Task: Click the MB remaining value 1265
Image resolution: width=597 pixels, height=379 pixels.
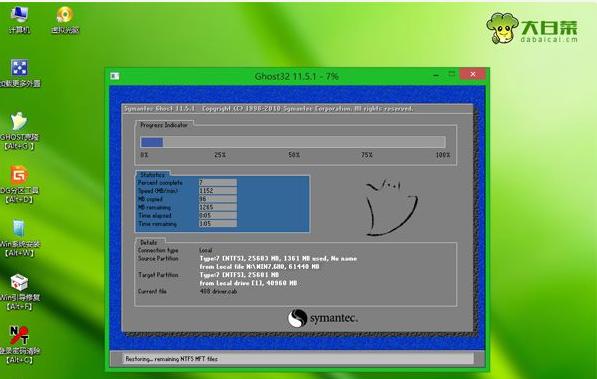Action: [x=218, y=207]
